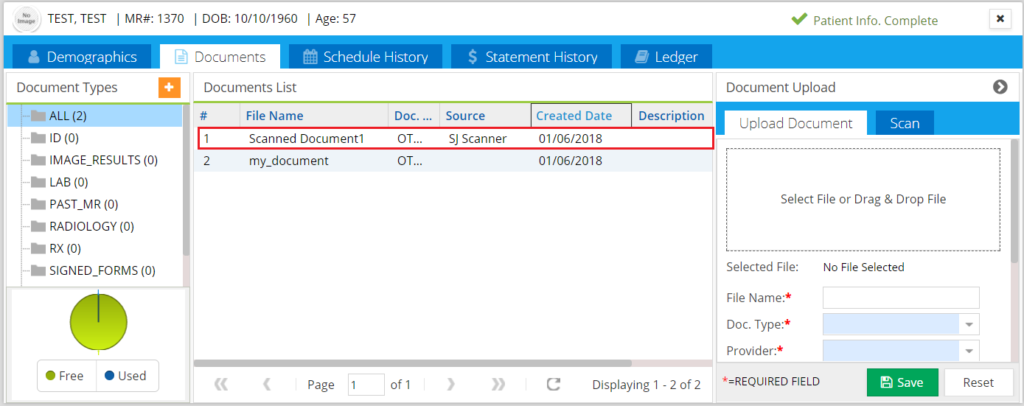The height and width of the screenshot is (406, 1024).
Task: Click the No File Selected text
Action: (x=863, y=267)
